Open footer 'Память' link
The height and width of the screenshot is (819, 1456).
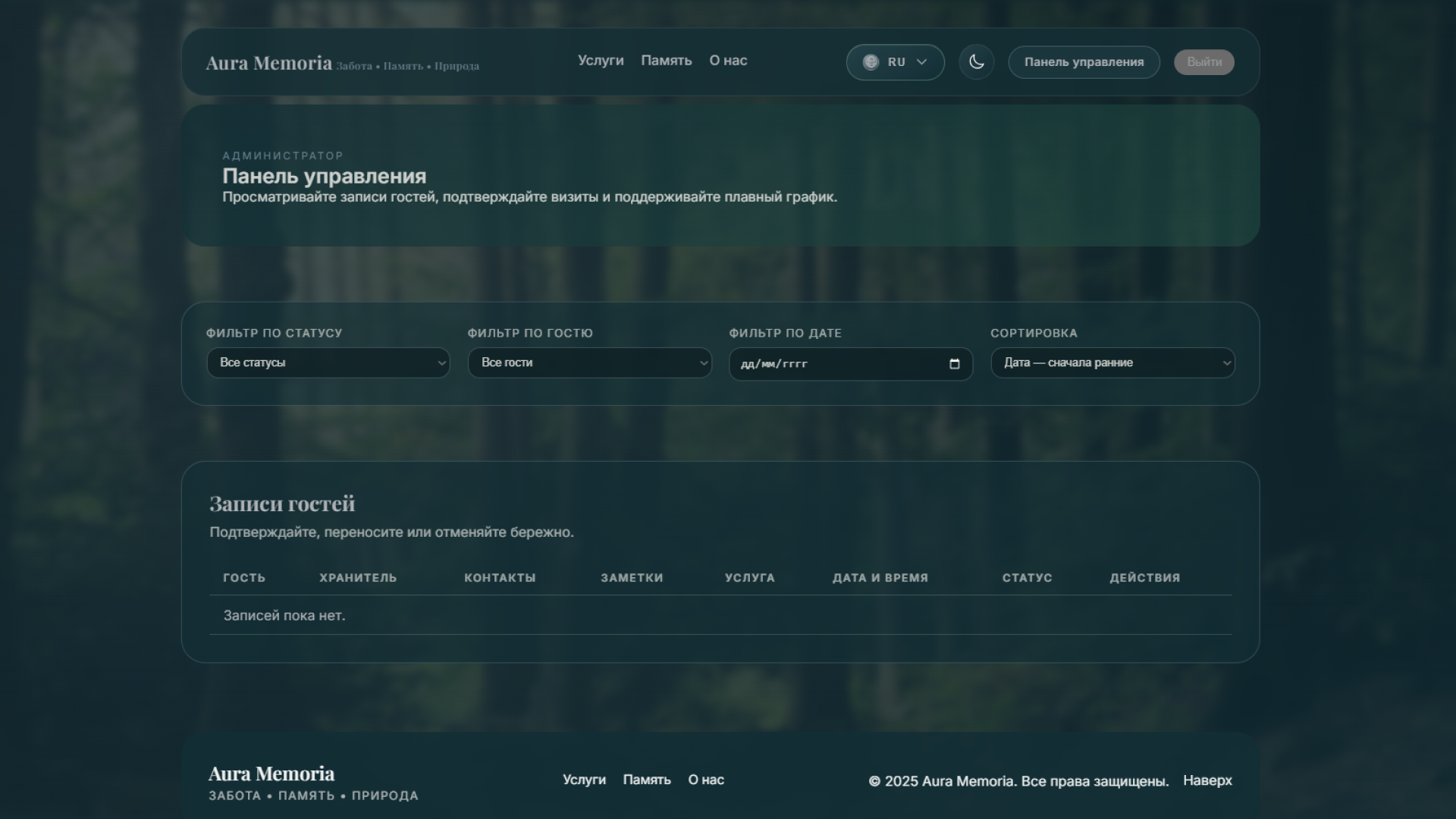pos(647,780)
